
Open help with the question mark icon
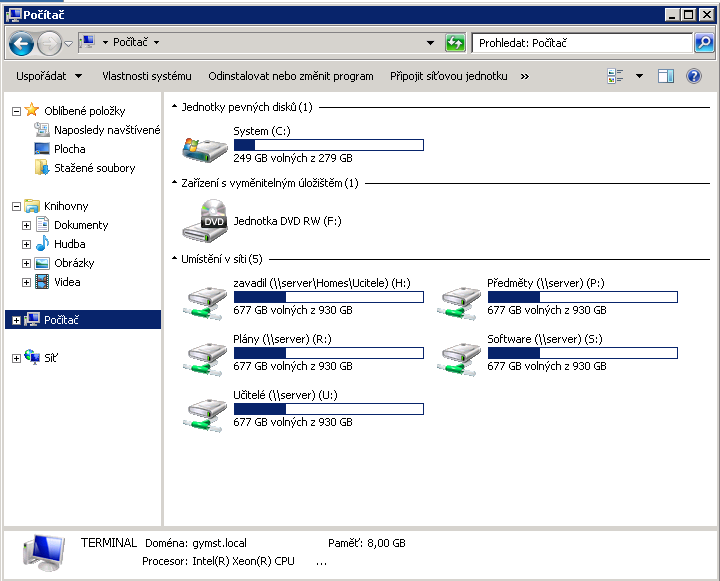[x=694, y=76]
